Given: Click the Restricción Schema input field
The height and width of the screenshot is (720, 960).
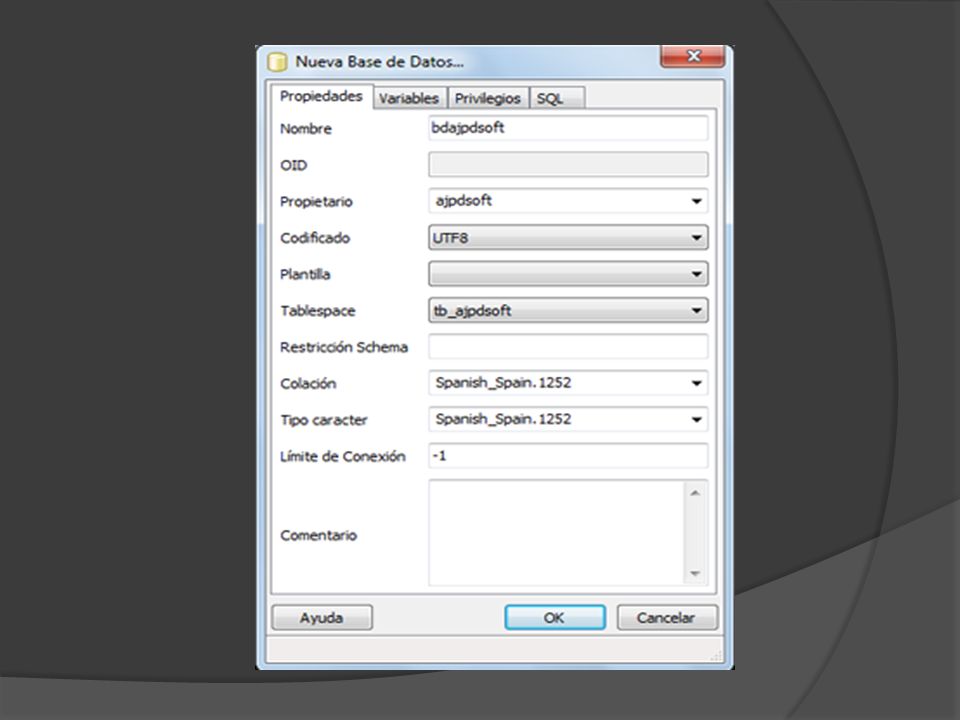Looking at the screenshot, I should pos(568,347).
